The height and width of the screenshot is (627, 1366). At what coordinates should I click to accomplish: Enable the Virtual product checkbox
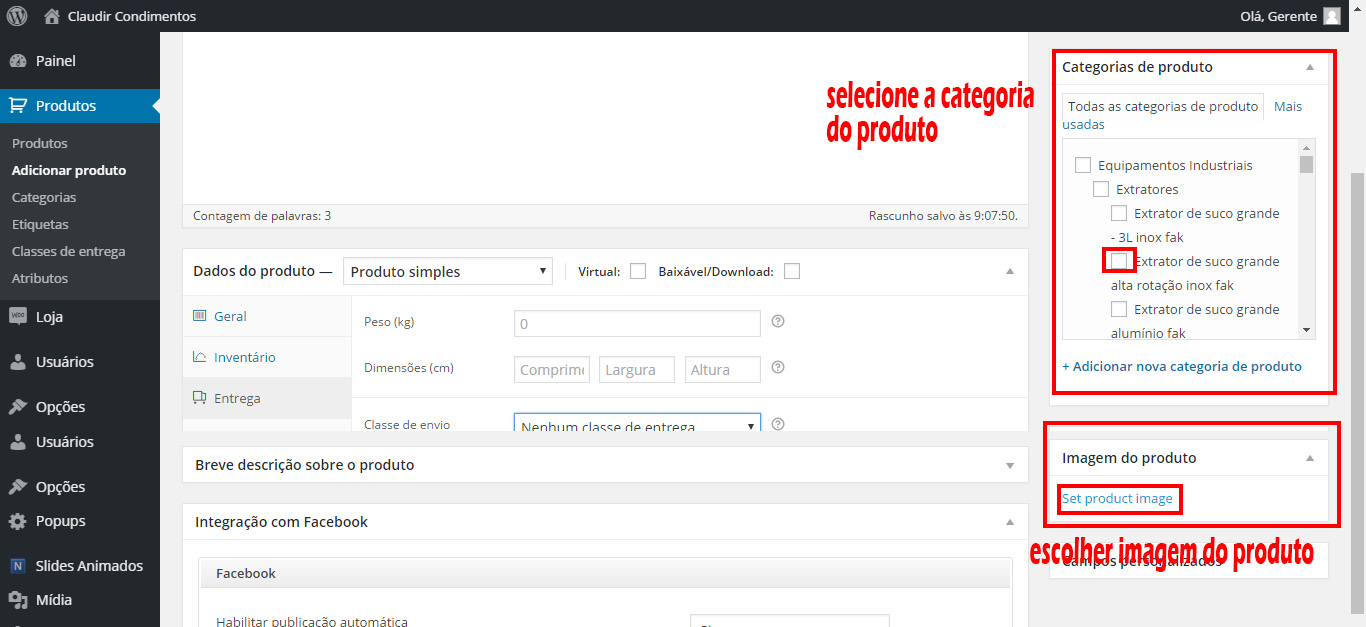tap(638, 272)
